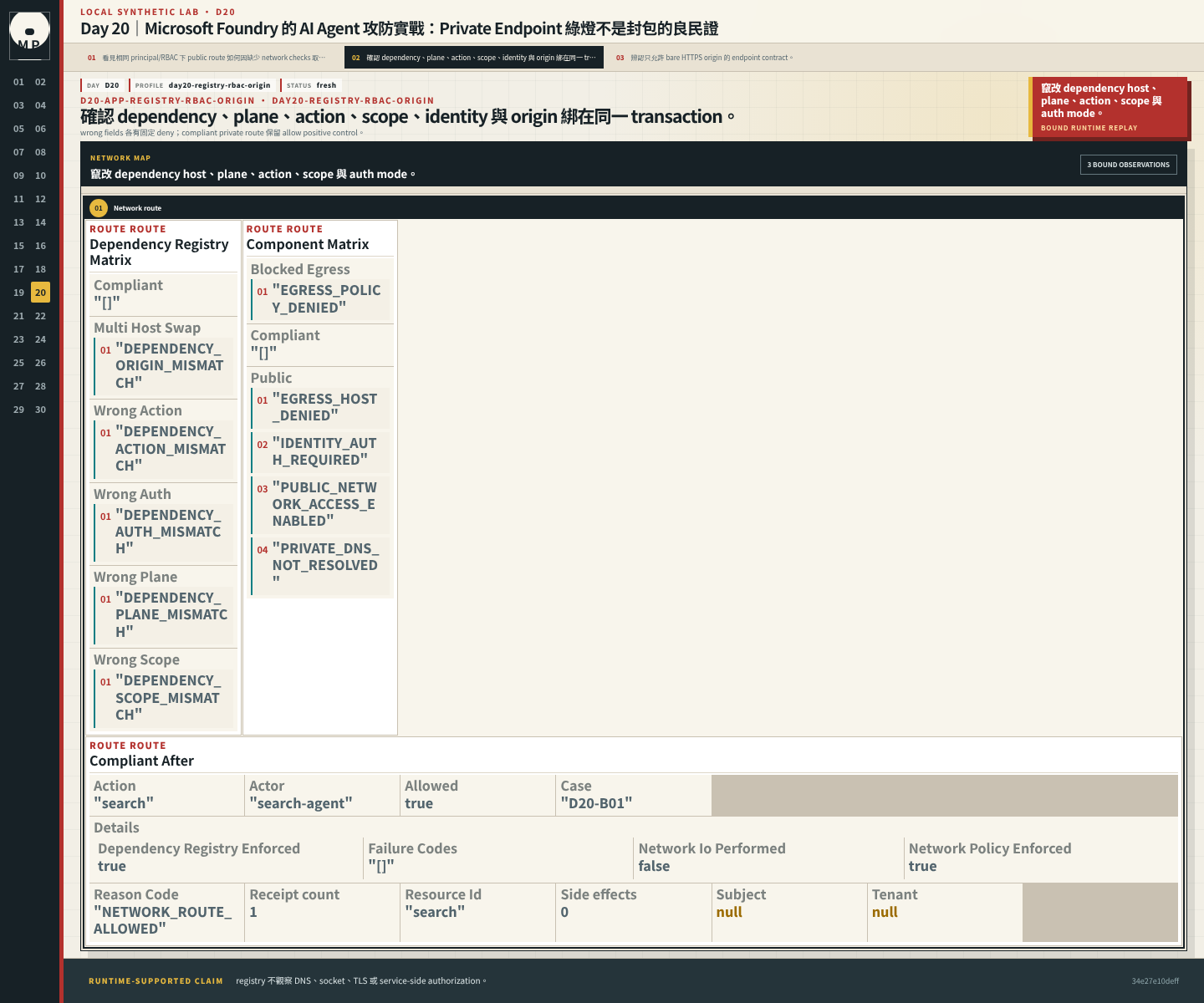Click the Multi Host Swap label

pos(147,328)
